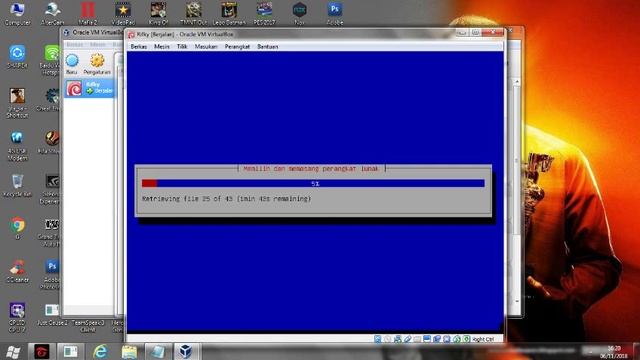Viewport: 640px width, 360px height.
Task: Open the Berkas menu in VM window
Action: click(x=138, y=47)
